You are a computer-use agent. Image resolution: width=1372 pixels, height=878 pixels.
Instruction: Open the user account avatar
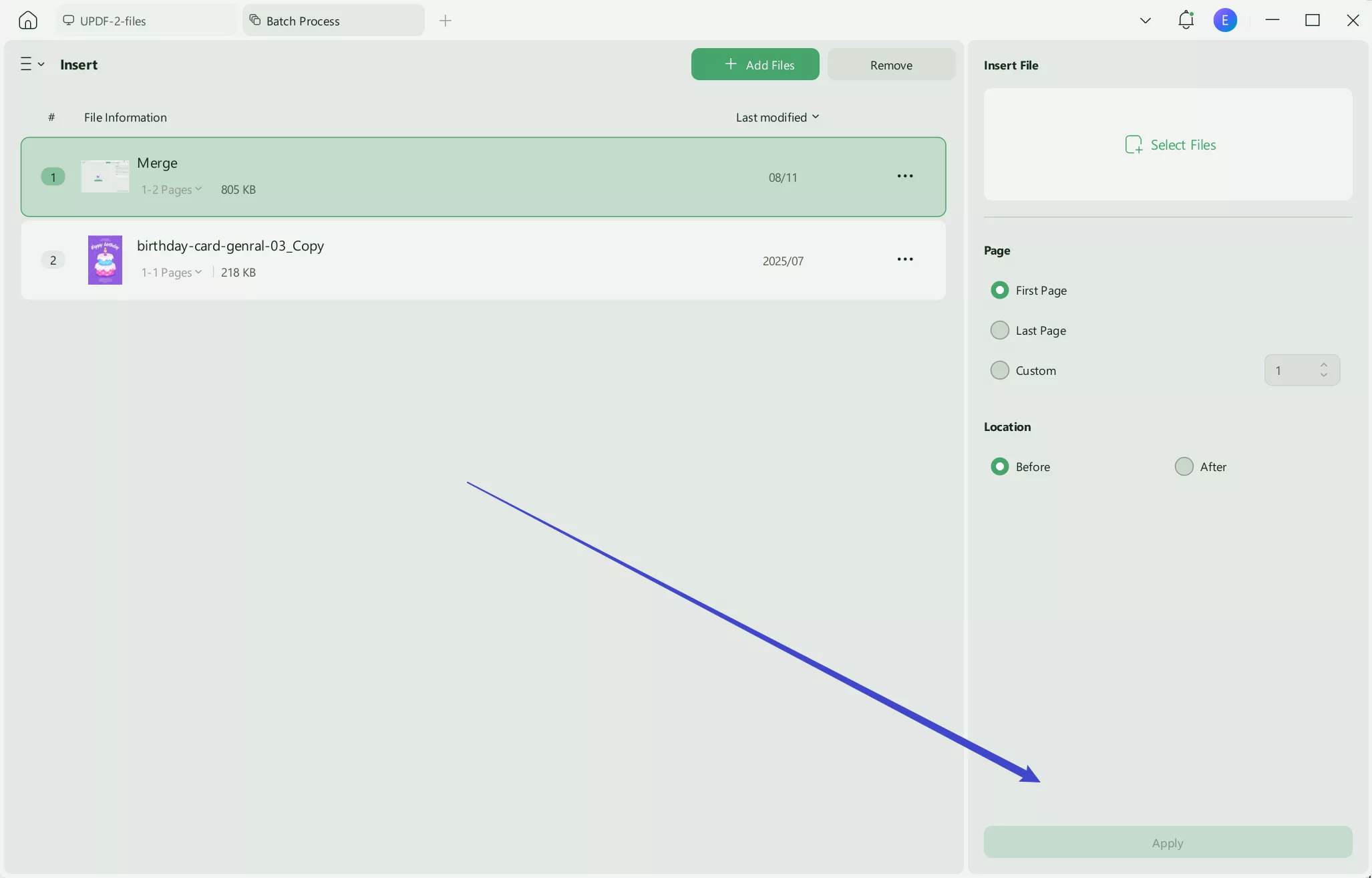[x=1226, y=20]
